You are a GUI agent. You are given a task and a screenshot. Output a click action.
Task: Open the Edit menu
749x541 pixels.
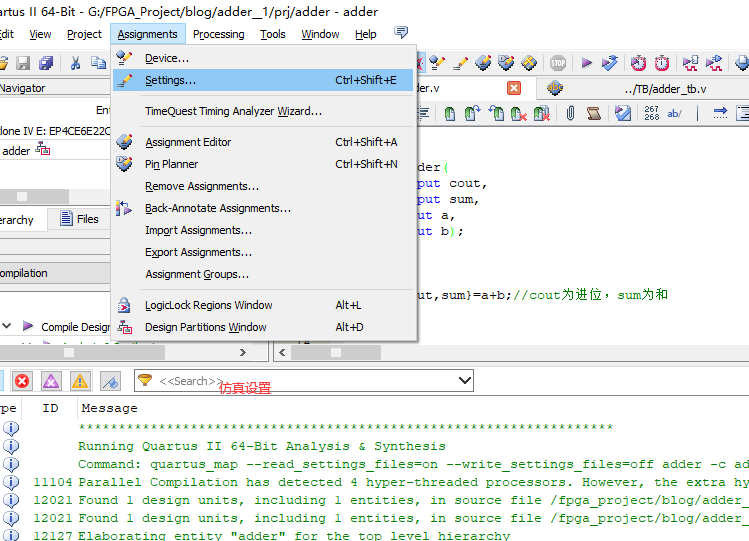pos(6,34)
